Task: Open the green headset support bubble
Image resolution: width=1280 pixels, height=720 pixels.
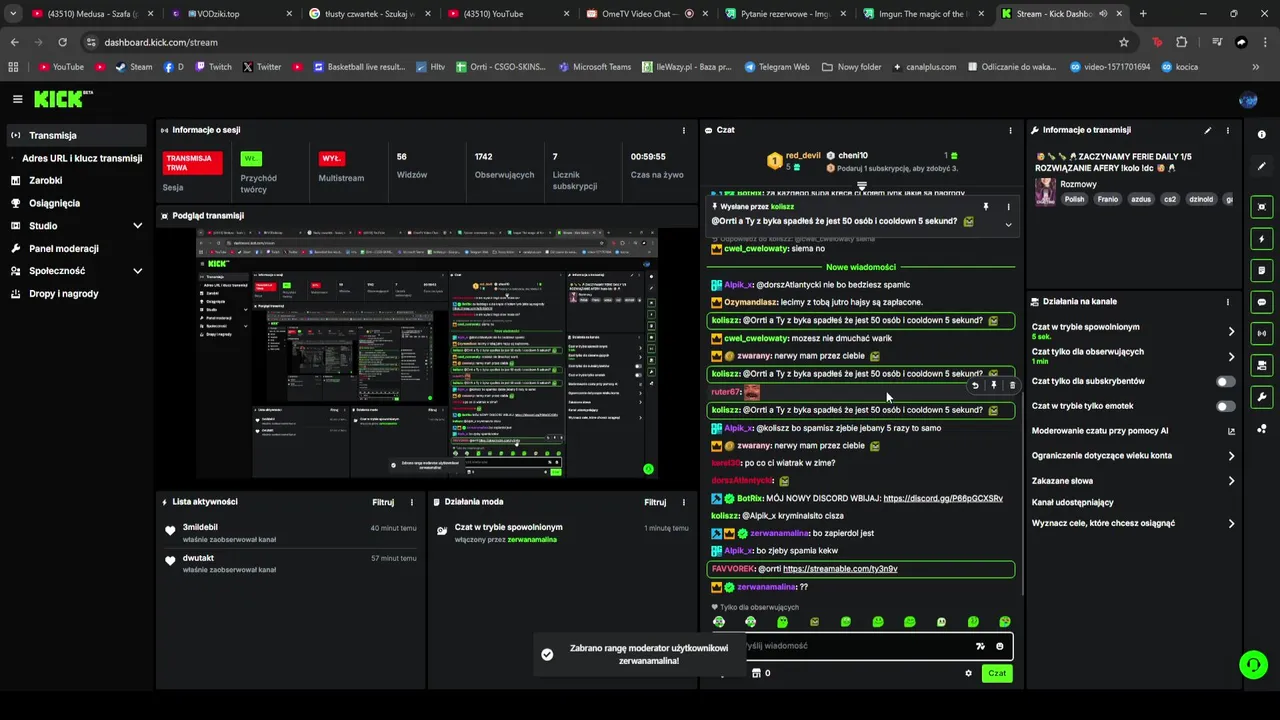Action: pos(1253,664)
